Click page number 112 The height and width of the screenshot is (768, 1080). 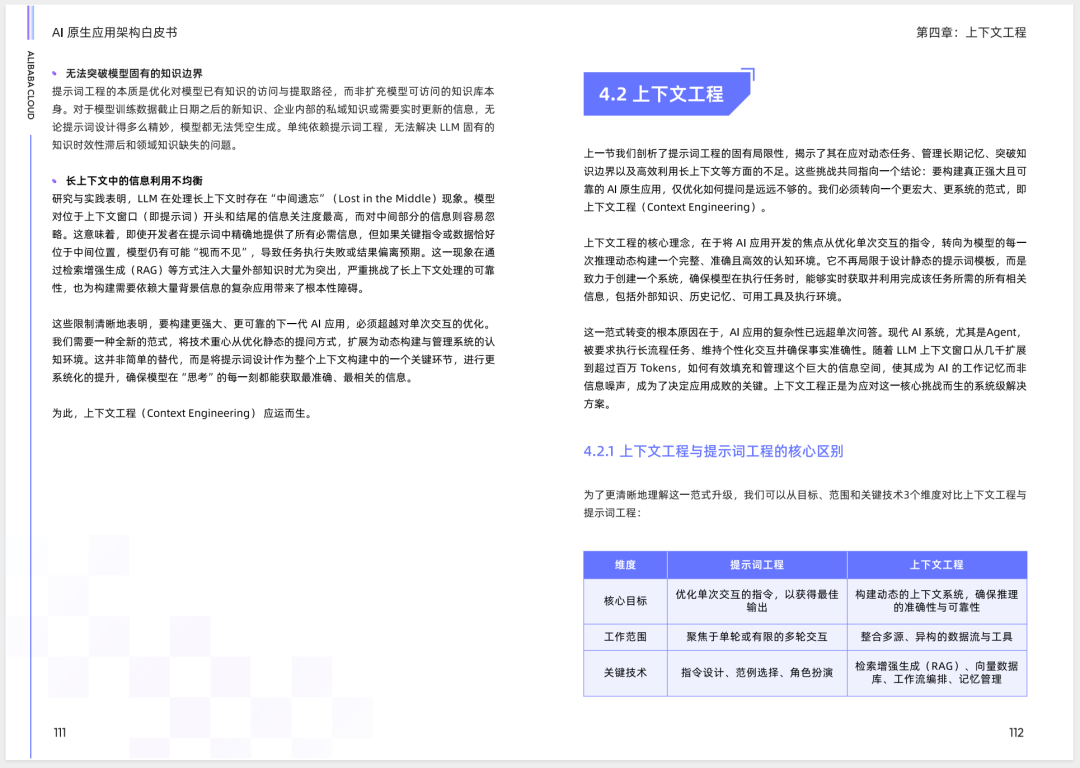coord(1017,732)
